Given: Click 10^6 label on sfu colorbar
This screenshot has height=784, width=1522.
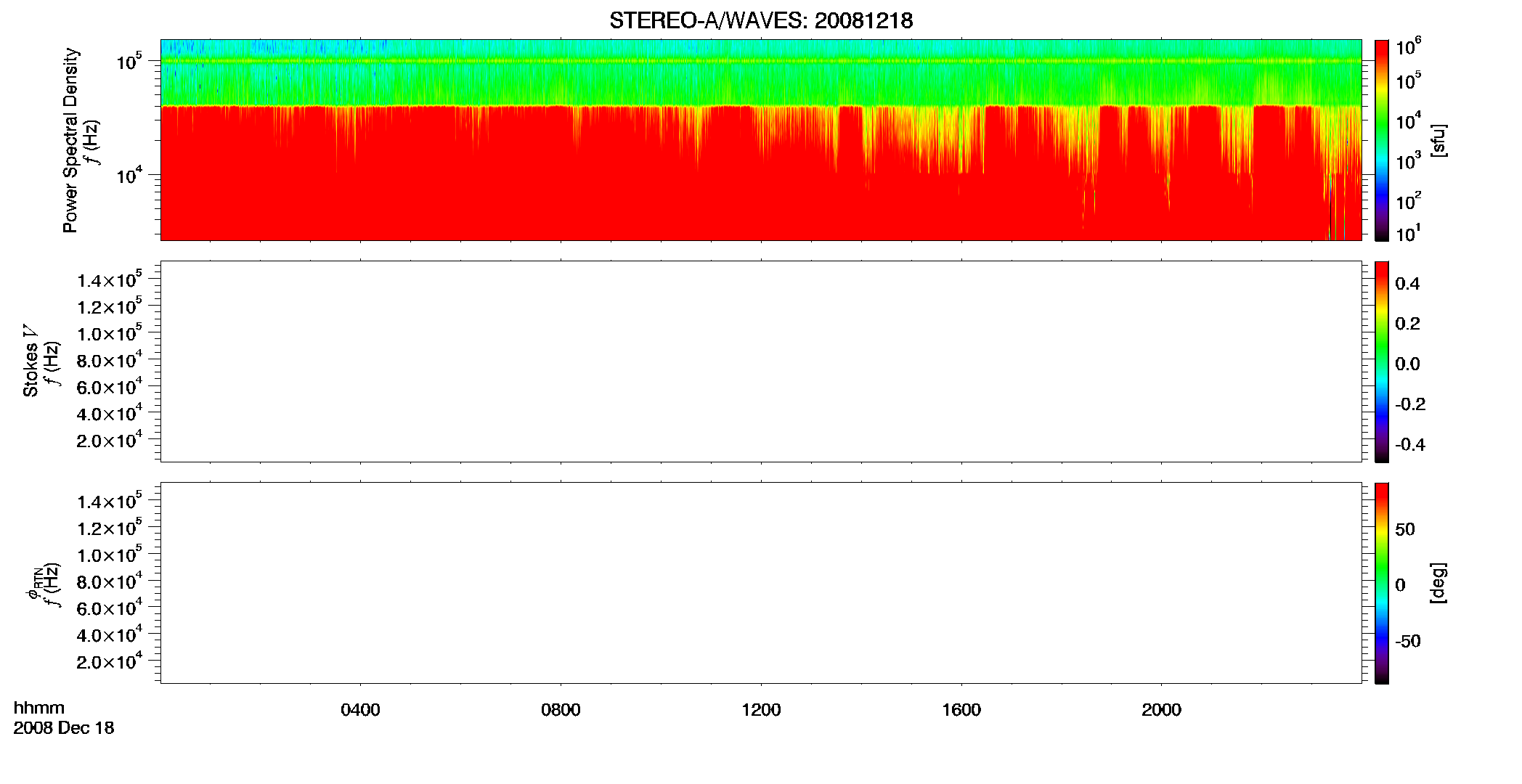Looking at the screenshot, I should click(x=1409, y=48).
